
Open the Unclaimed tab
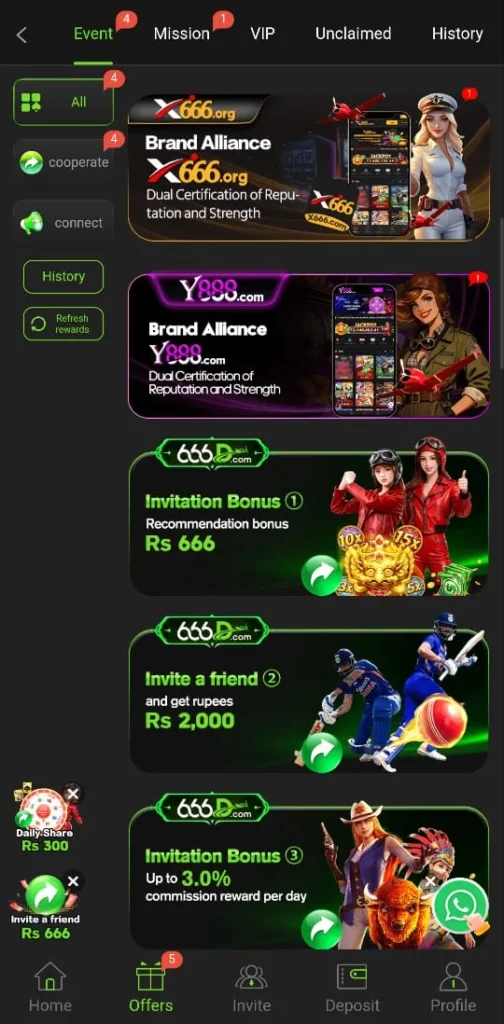coord(353,34)
